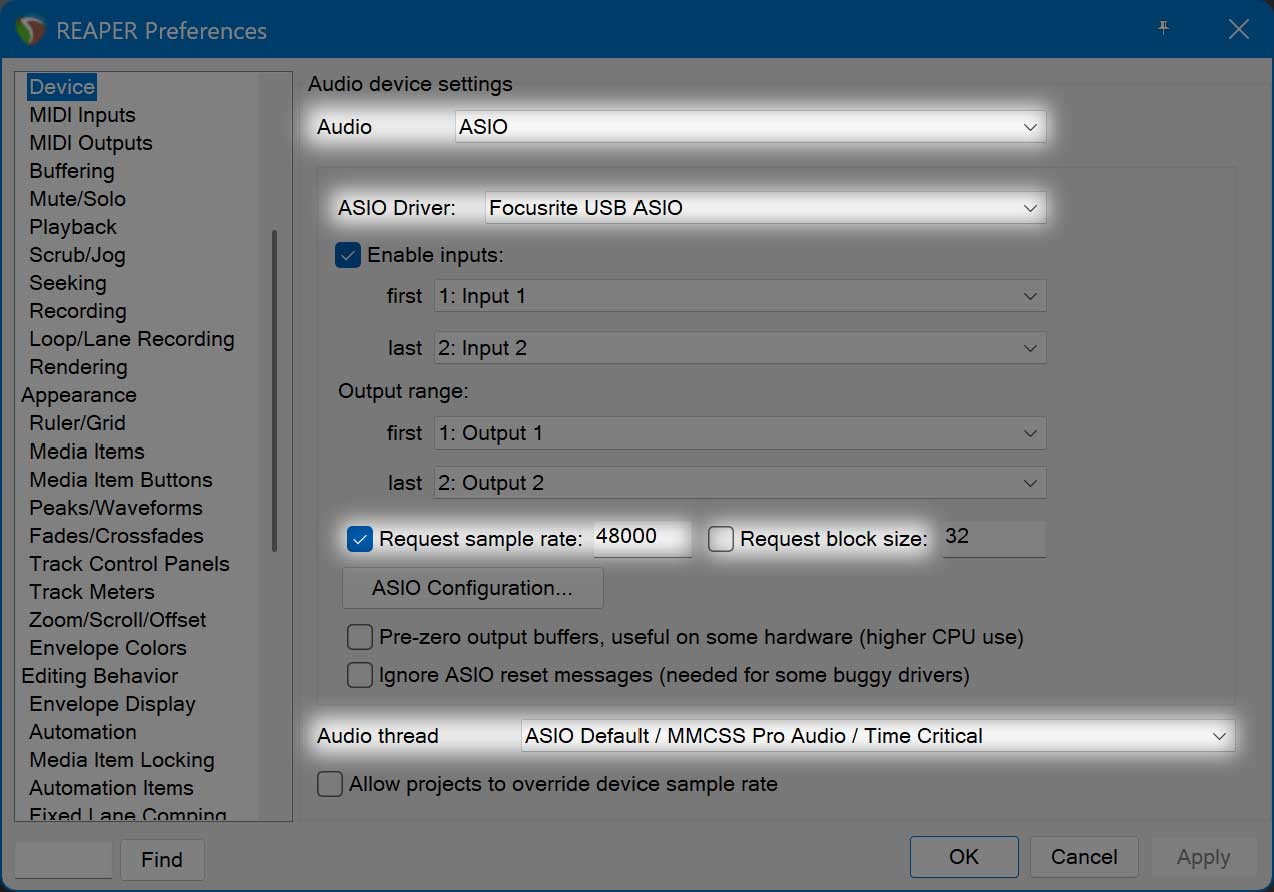Open Media Item Buttons page
This screenshot has height=892, width=1274.
pos(121,480)
